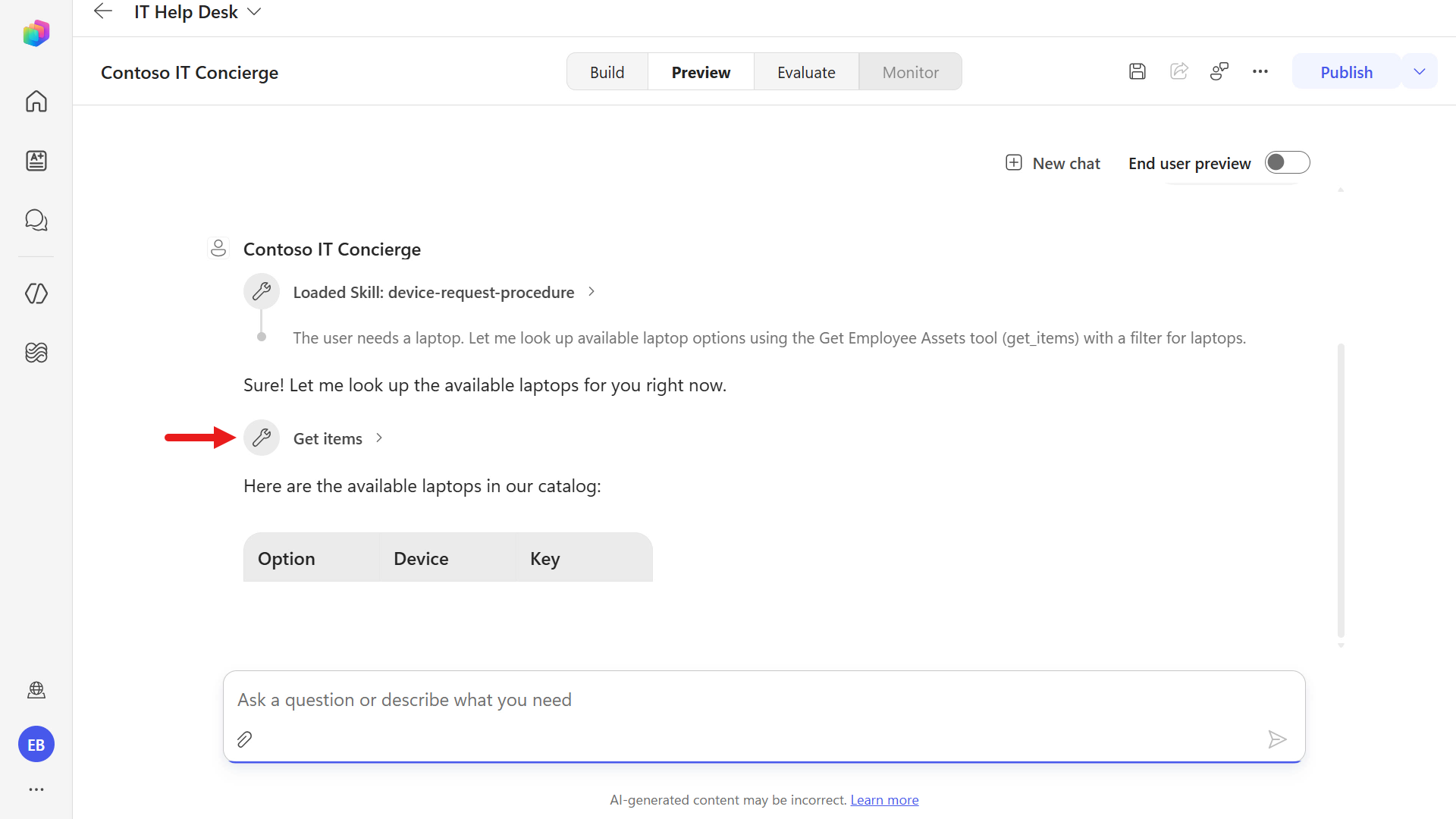Open the Learn more link

884,800
